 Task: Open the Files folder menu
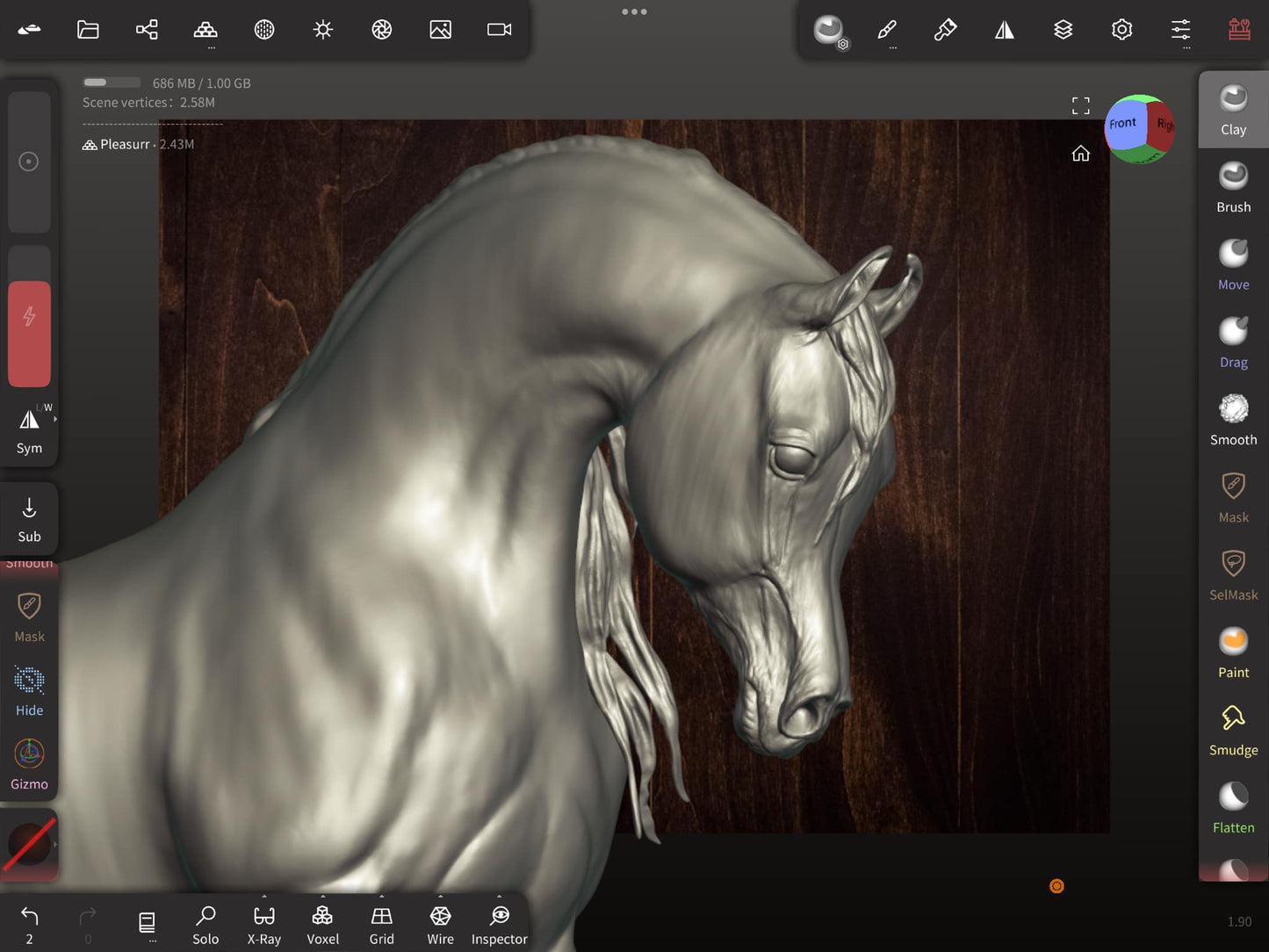coord(88,30)
